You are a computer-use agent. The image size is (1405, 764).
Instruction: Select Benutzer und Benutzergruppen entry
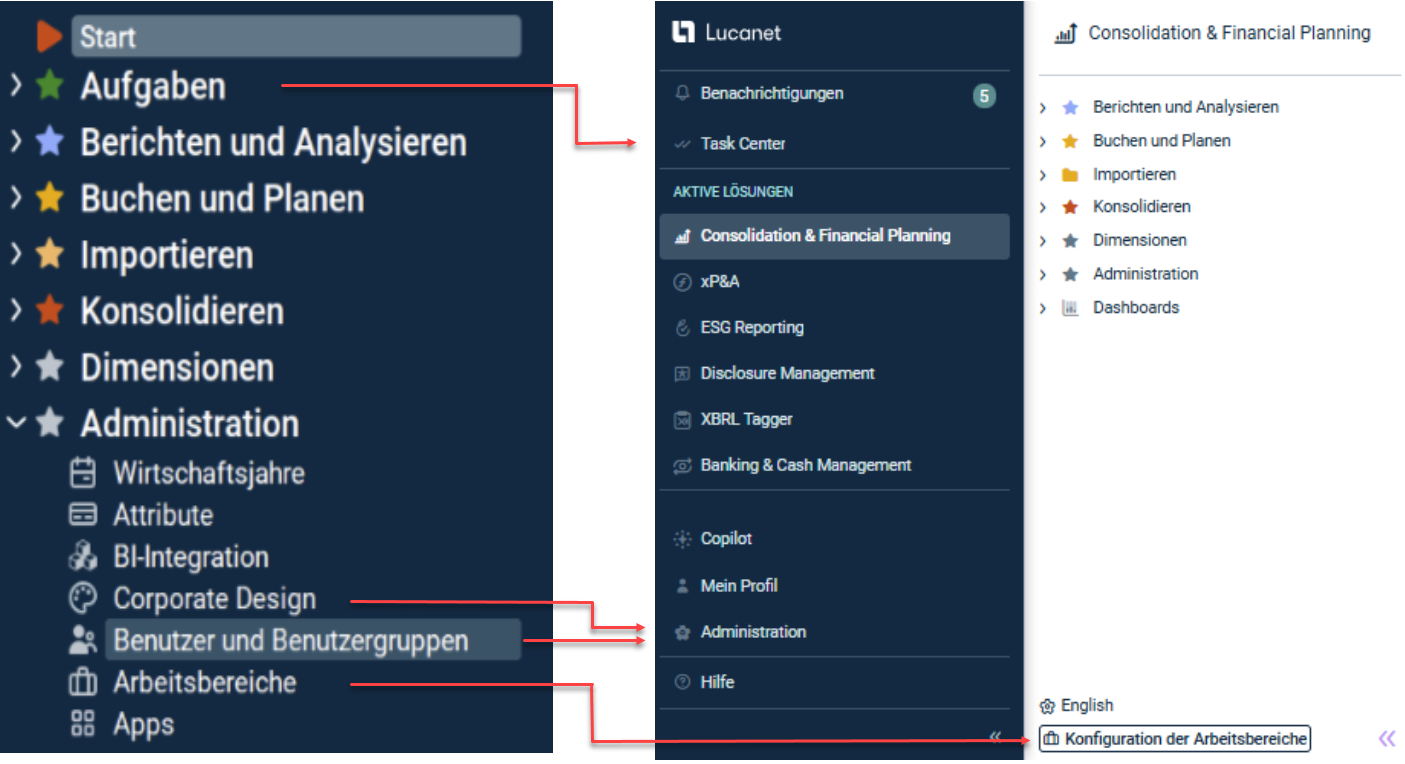(290, 640)
